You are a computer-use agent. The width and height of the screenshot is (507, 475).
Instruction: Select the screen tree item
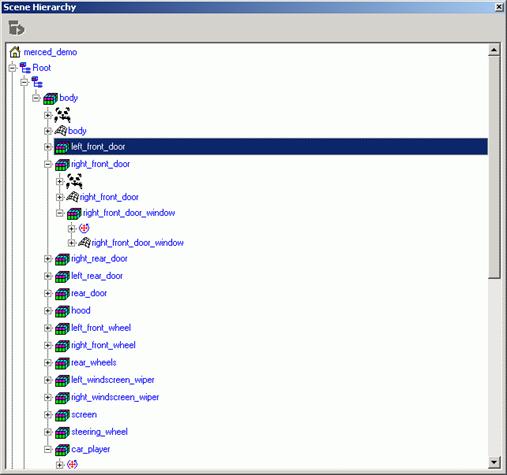(x=84, y=415)
